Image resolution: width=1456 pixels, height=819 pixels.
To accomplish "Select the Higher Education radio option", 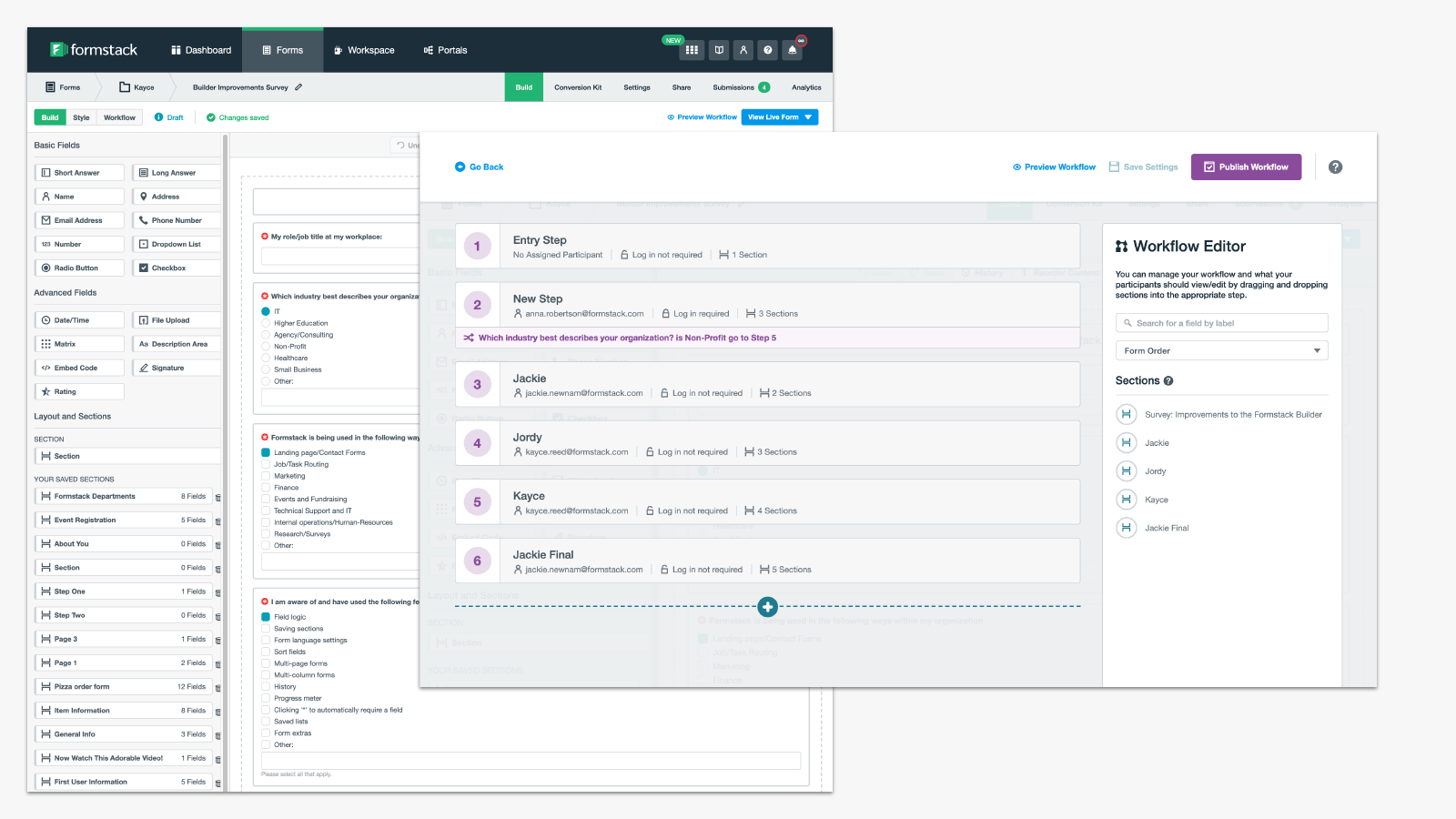I will (x=266, y=323).
